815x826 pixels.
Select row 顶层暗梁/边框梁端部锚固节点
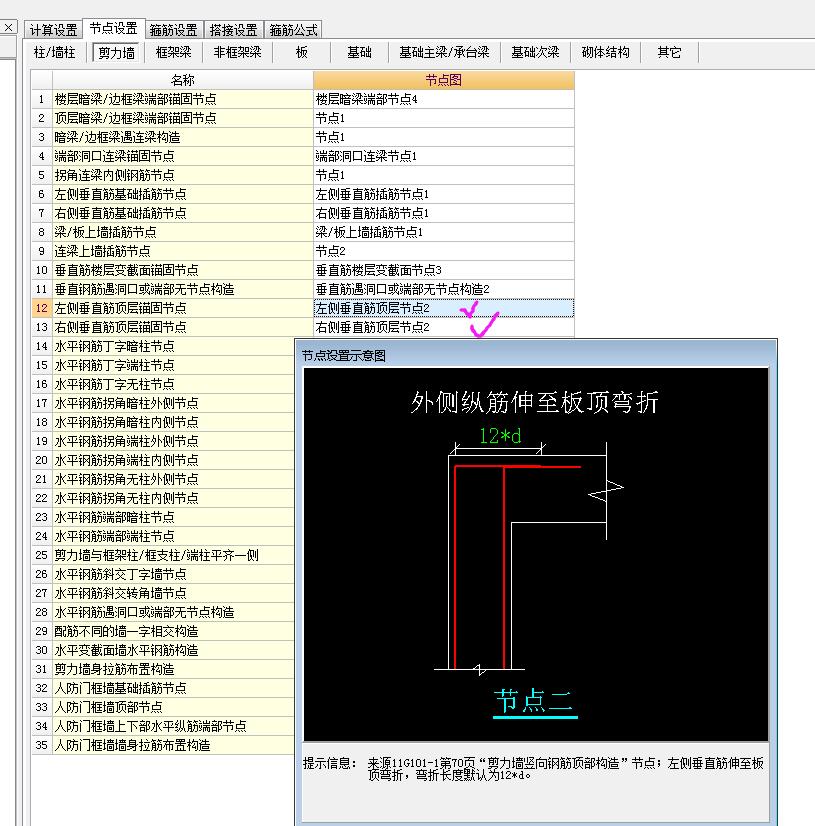click(x=182, y=118)
